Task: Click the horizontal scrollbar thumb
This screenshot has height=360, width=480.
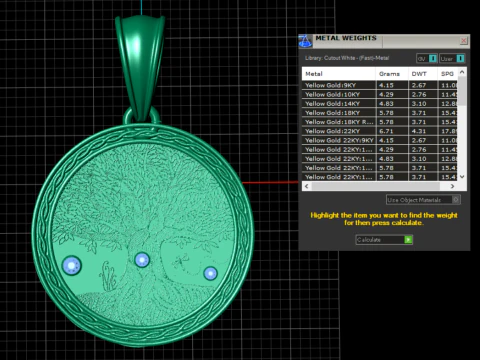Action: (x=375, y=186)
